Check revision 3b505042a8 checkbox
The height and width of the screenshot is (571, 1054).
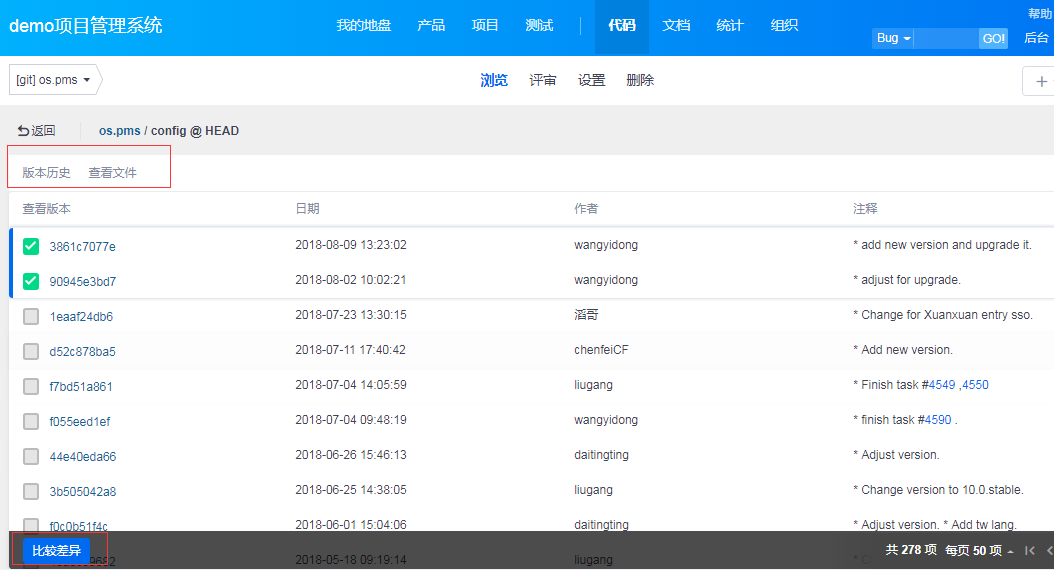(31, 491)
